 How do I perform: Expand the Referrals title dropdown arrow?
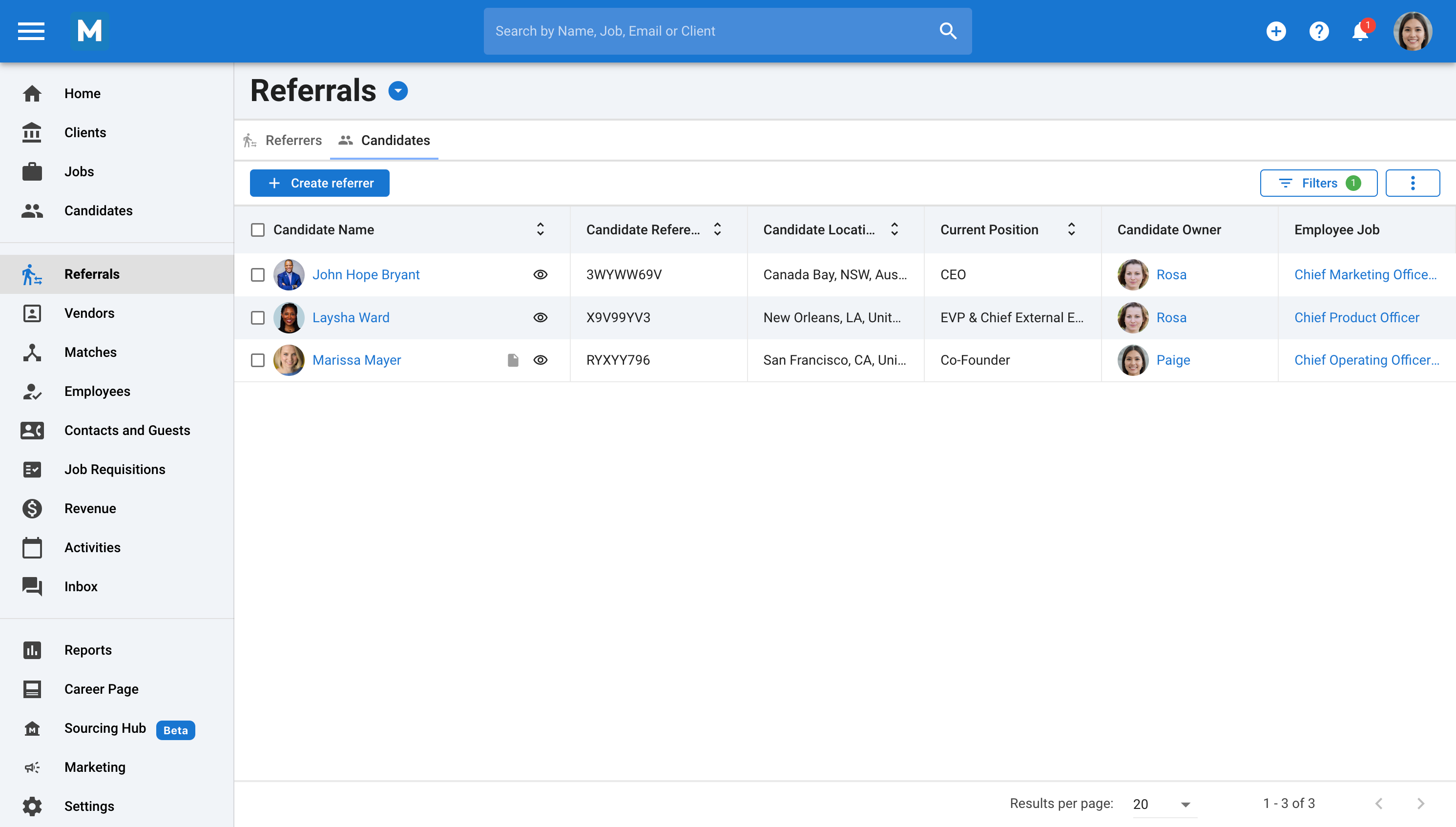click(397, 91)
